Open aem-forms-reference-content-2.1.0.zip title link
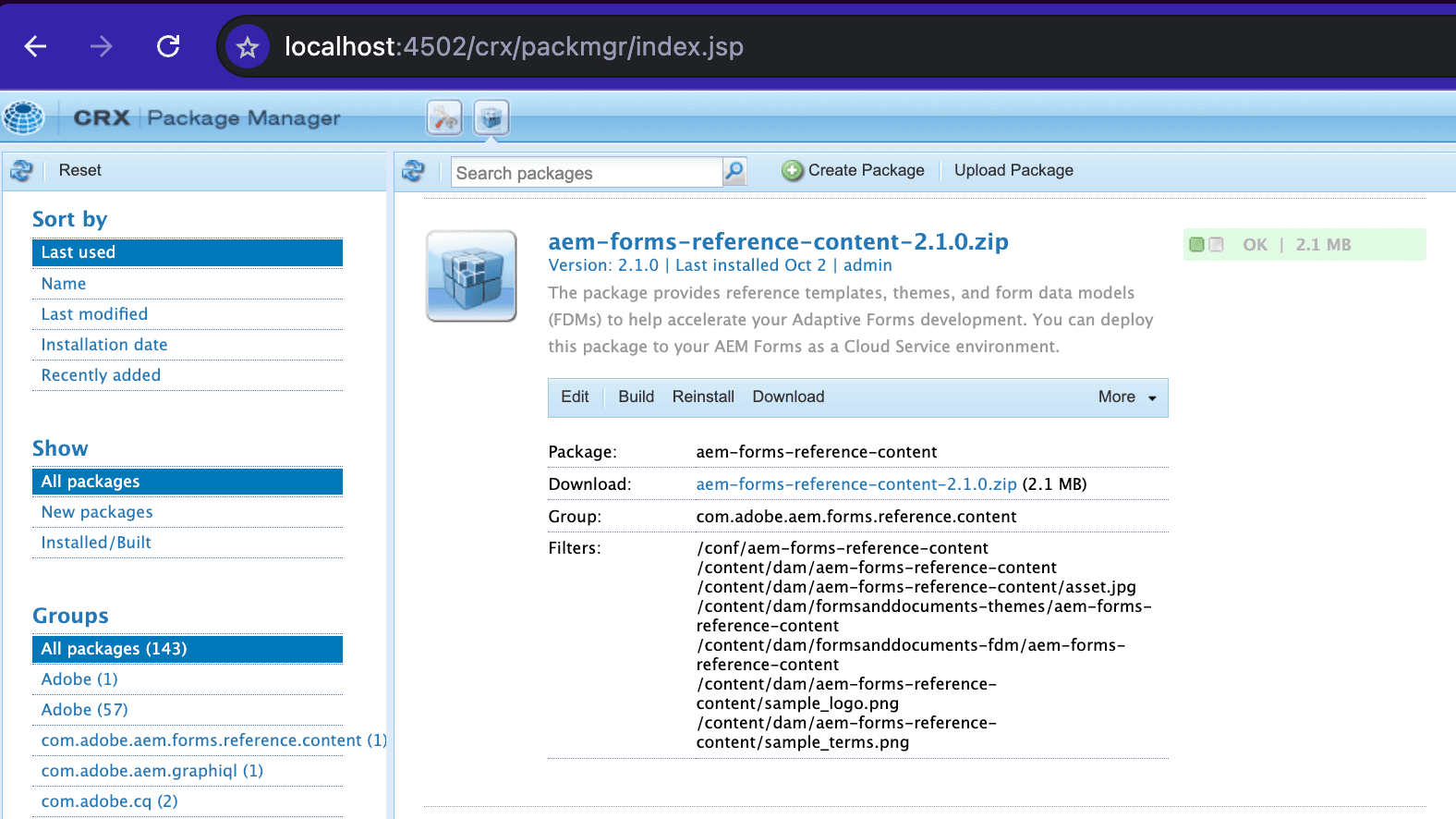1456x819 pixels. point(778,241)
